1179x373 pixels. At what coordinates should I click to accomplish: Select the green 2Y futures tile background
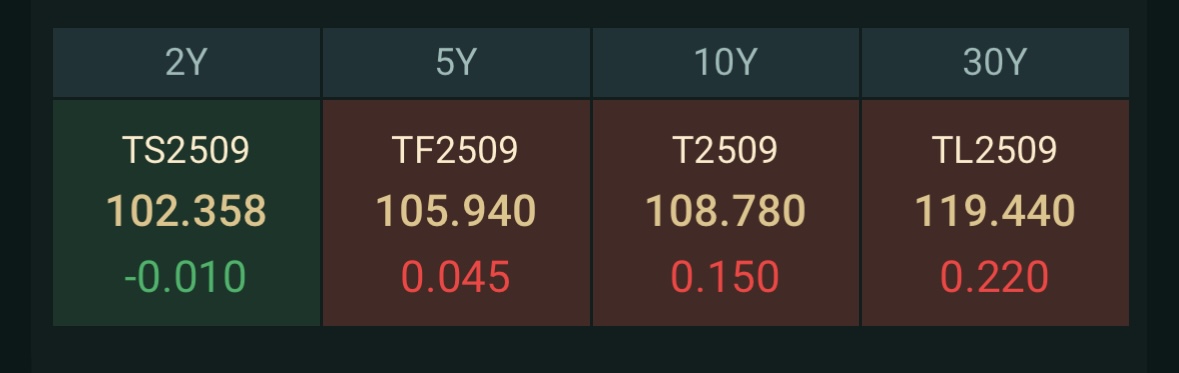186,213
